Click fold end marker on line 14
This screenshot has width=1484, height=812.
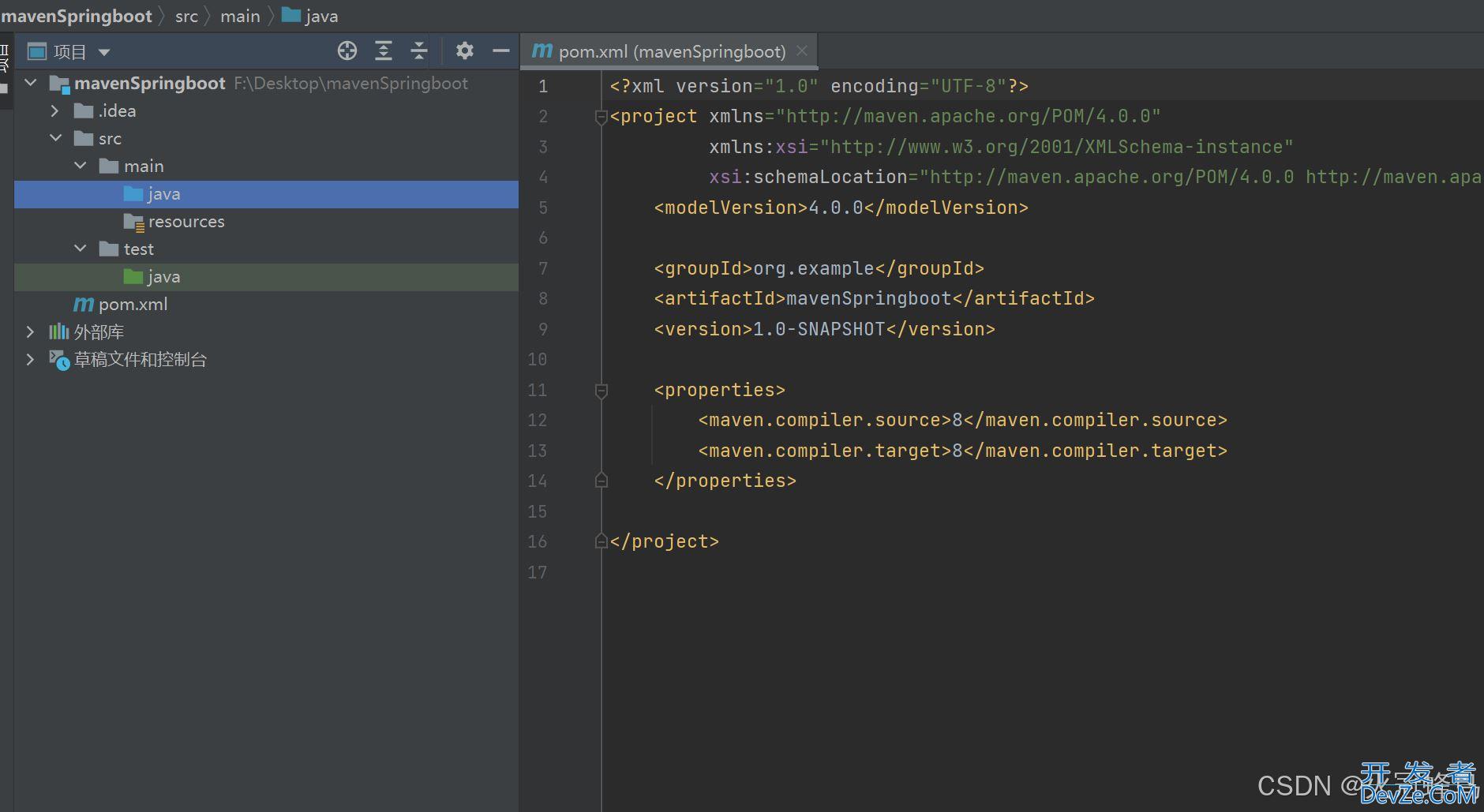(601, 481)
